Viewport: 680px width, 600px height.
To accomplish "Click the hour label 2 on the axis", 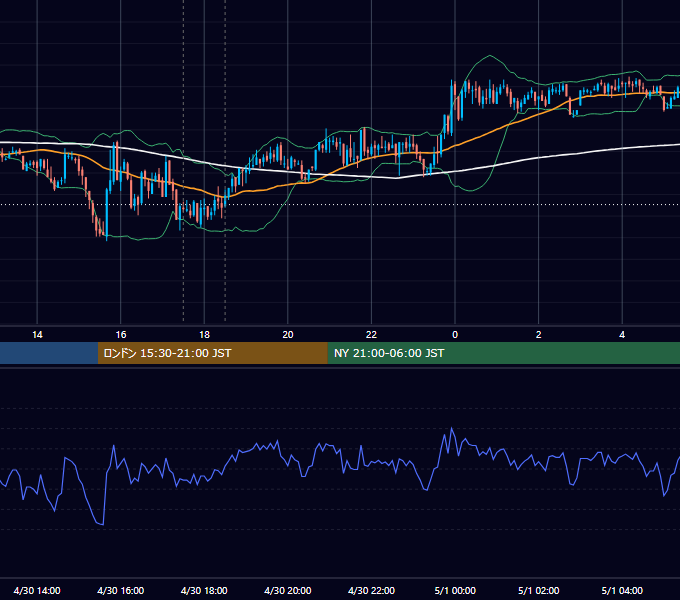I will click(538, 335).
